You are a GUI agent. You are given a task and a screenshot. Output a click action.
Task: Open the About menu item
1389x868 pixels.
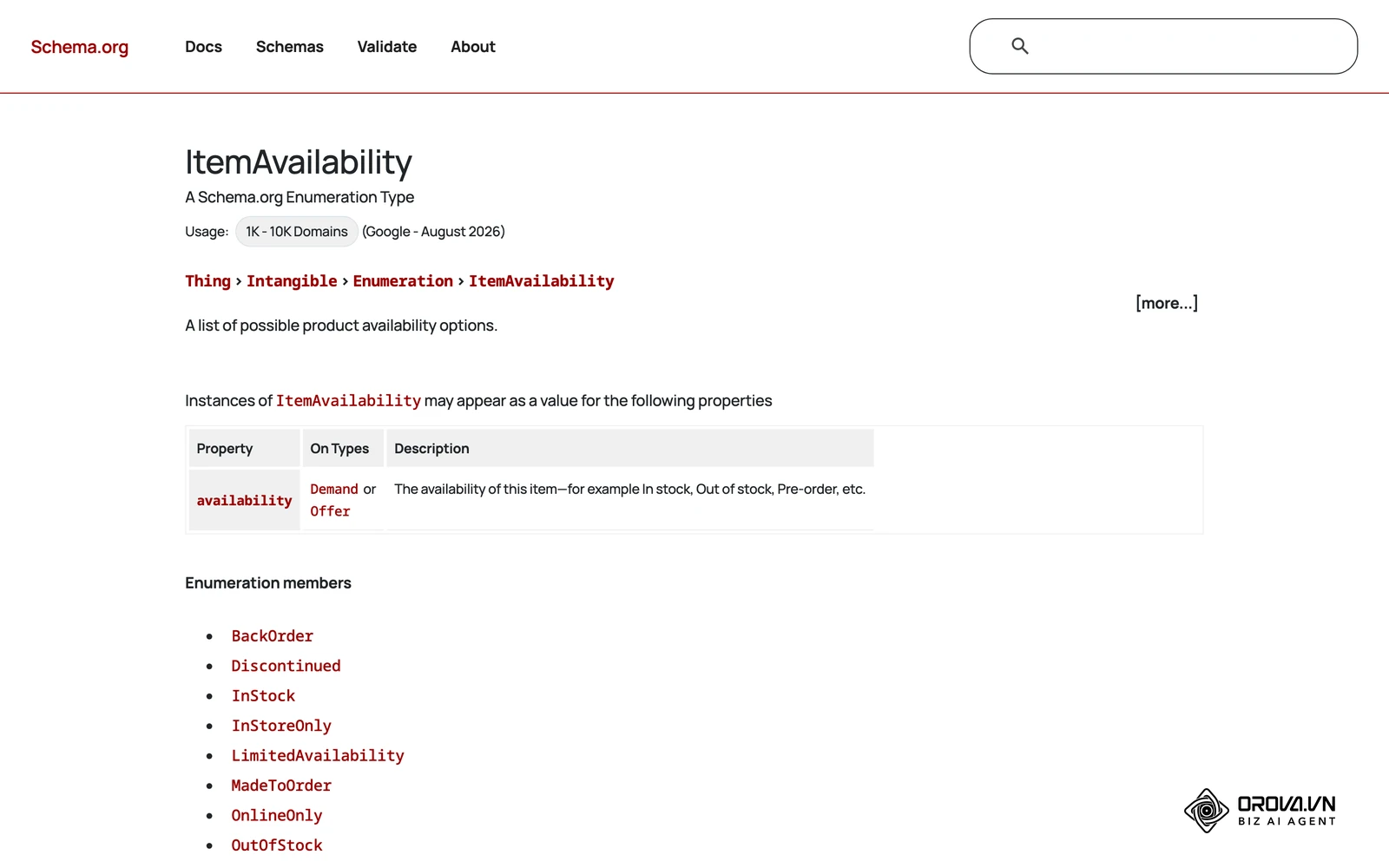coord(473,47)
